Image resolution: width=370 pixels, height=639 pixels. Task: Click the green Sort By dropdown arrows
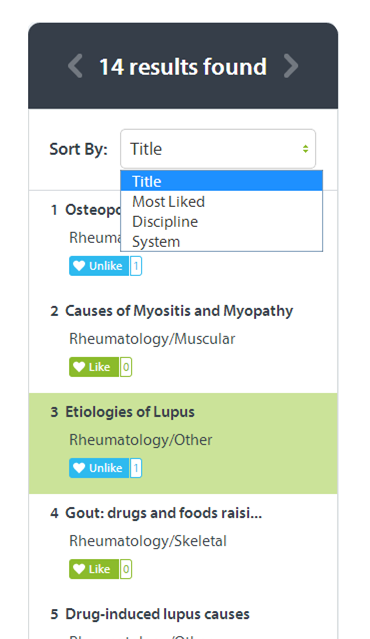point(305,149)
